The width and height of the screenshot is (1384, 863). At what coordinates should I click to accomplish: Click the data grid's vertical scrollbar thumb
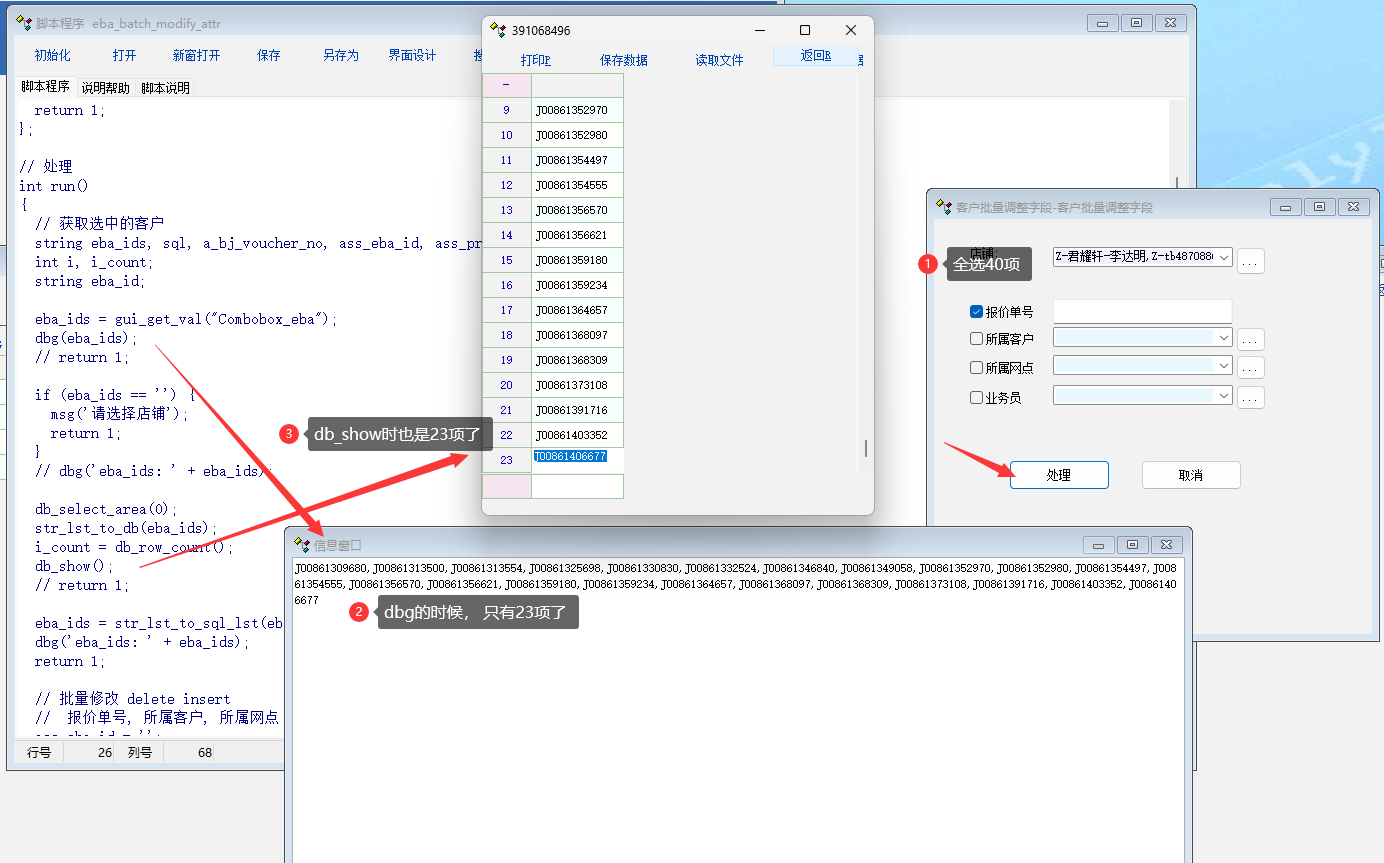pos(866,448)
